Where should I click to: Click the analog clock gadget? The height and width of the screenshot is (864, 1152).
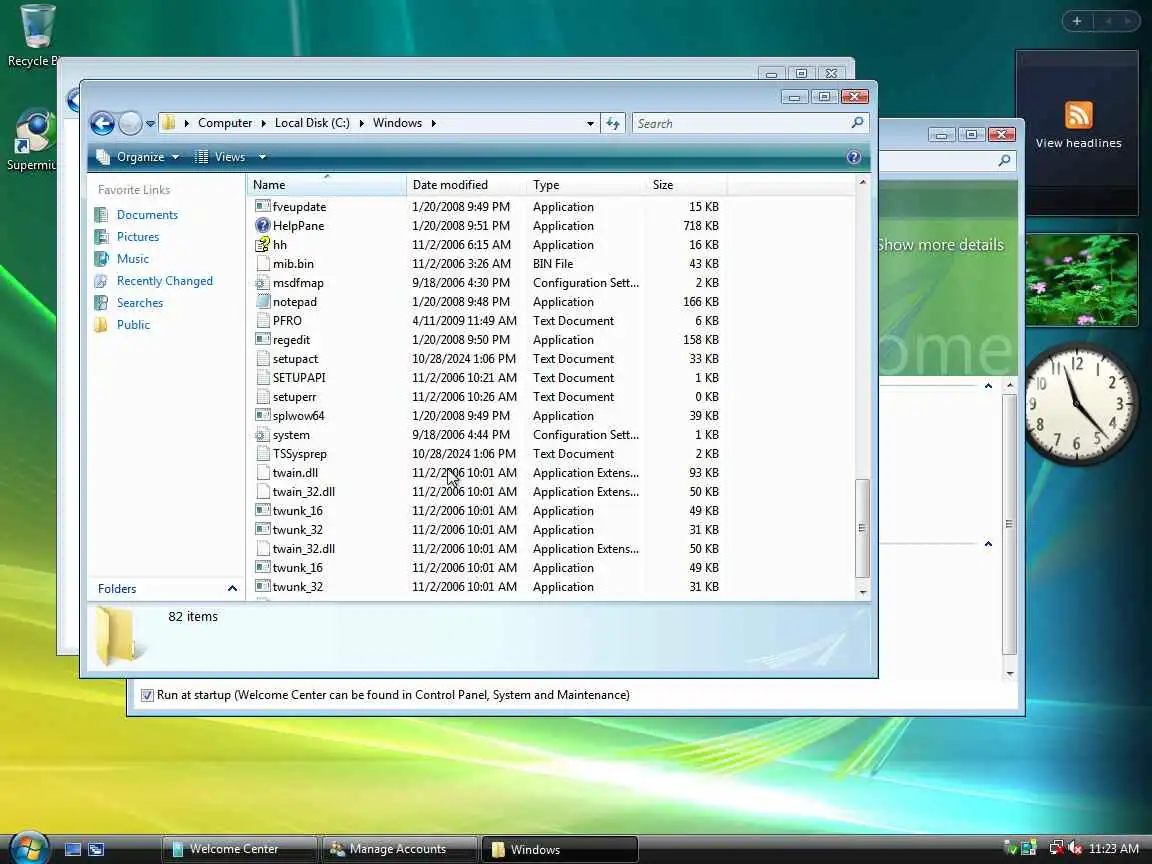(x=1080, y=403)
